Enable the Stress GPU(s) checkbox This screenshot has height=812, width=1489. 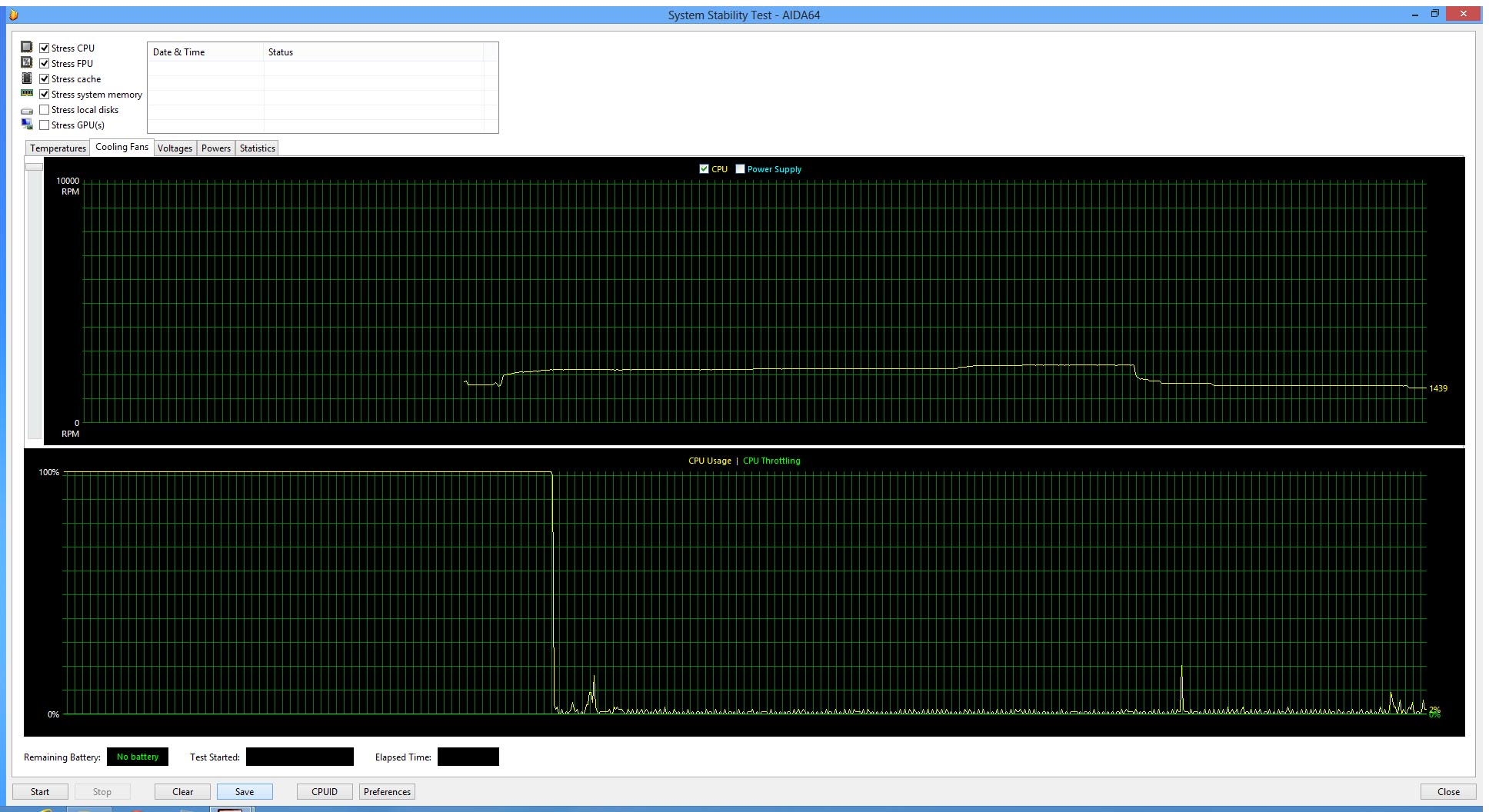tap(45, 125)
